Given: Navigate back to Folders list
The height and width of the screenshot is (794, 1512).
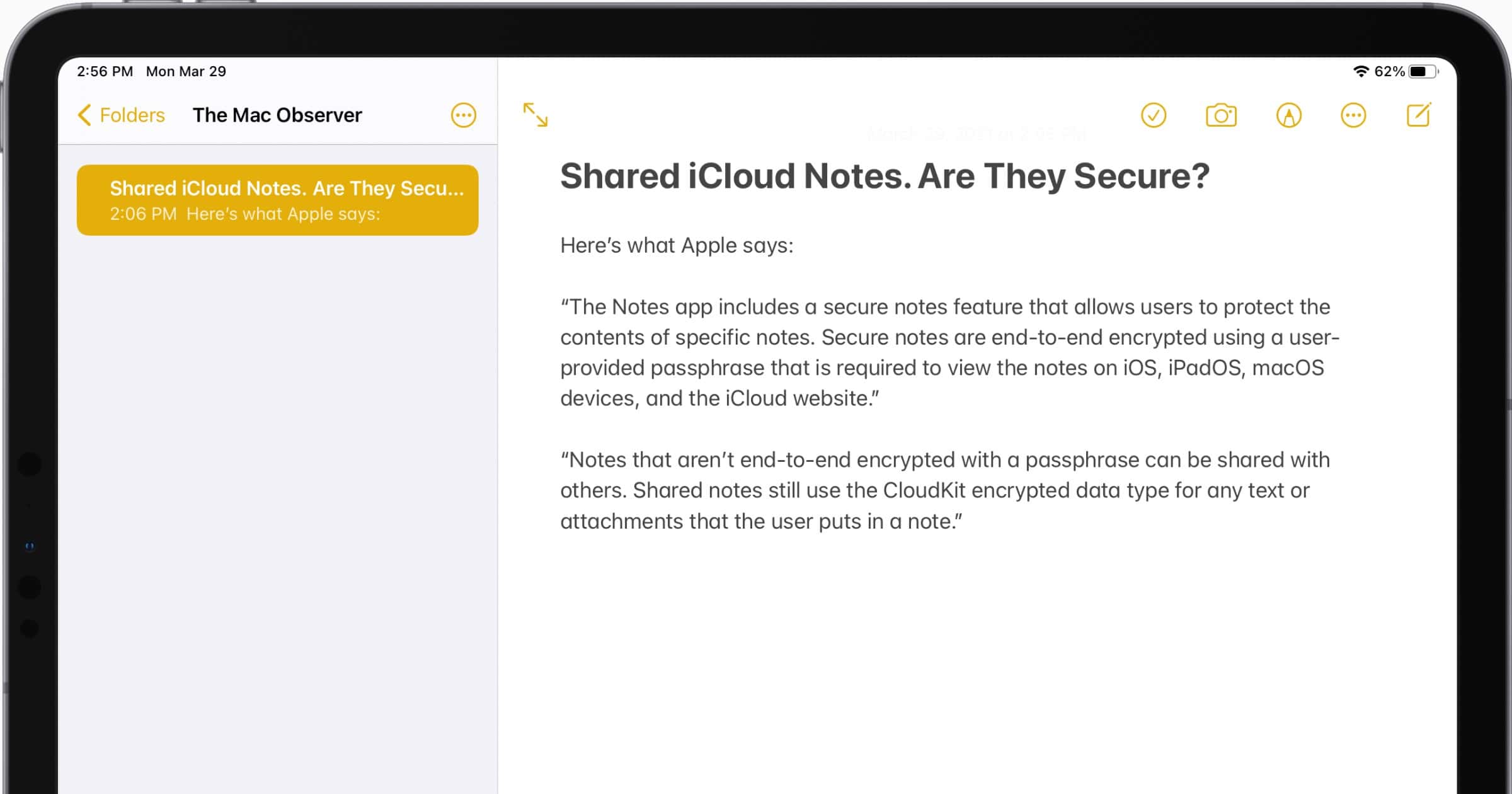Looking at the screenshot, I should pyautogui.click(x=120, y=115).
